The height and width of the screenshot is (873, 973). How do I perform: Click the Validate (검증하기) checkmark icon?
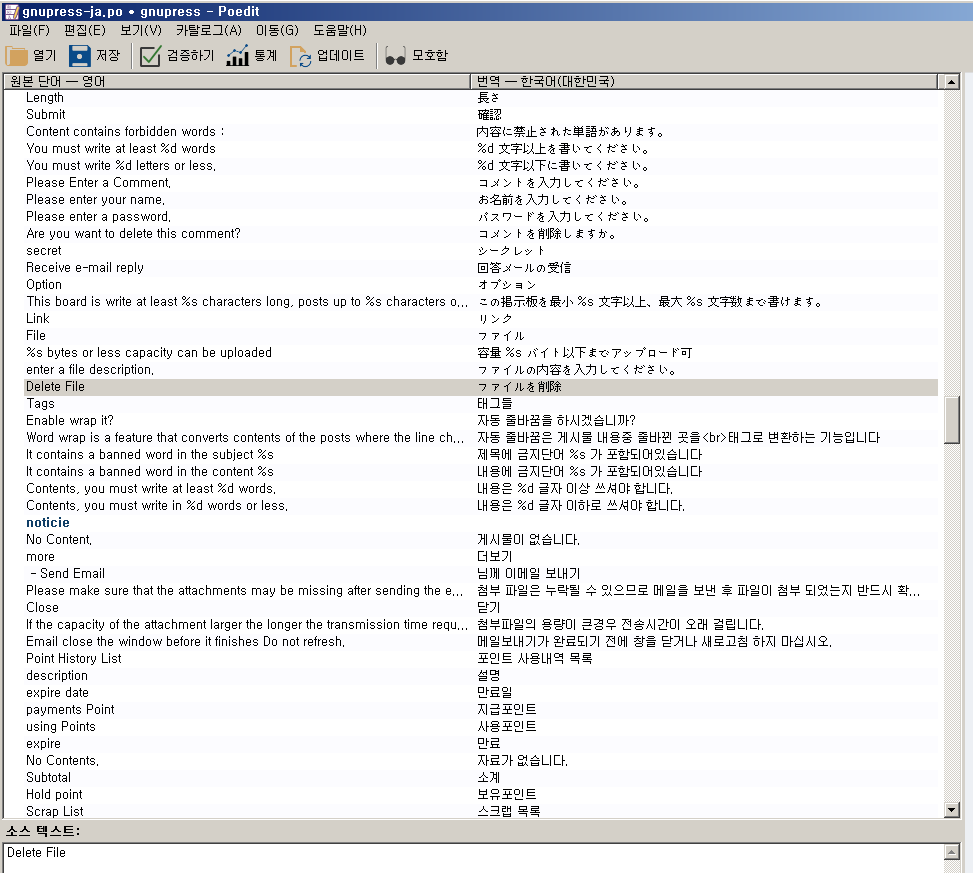(151, 56)
